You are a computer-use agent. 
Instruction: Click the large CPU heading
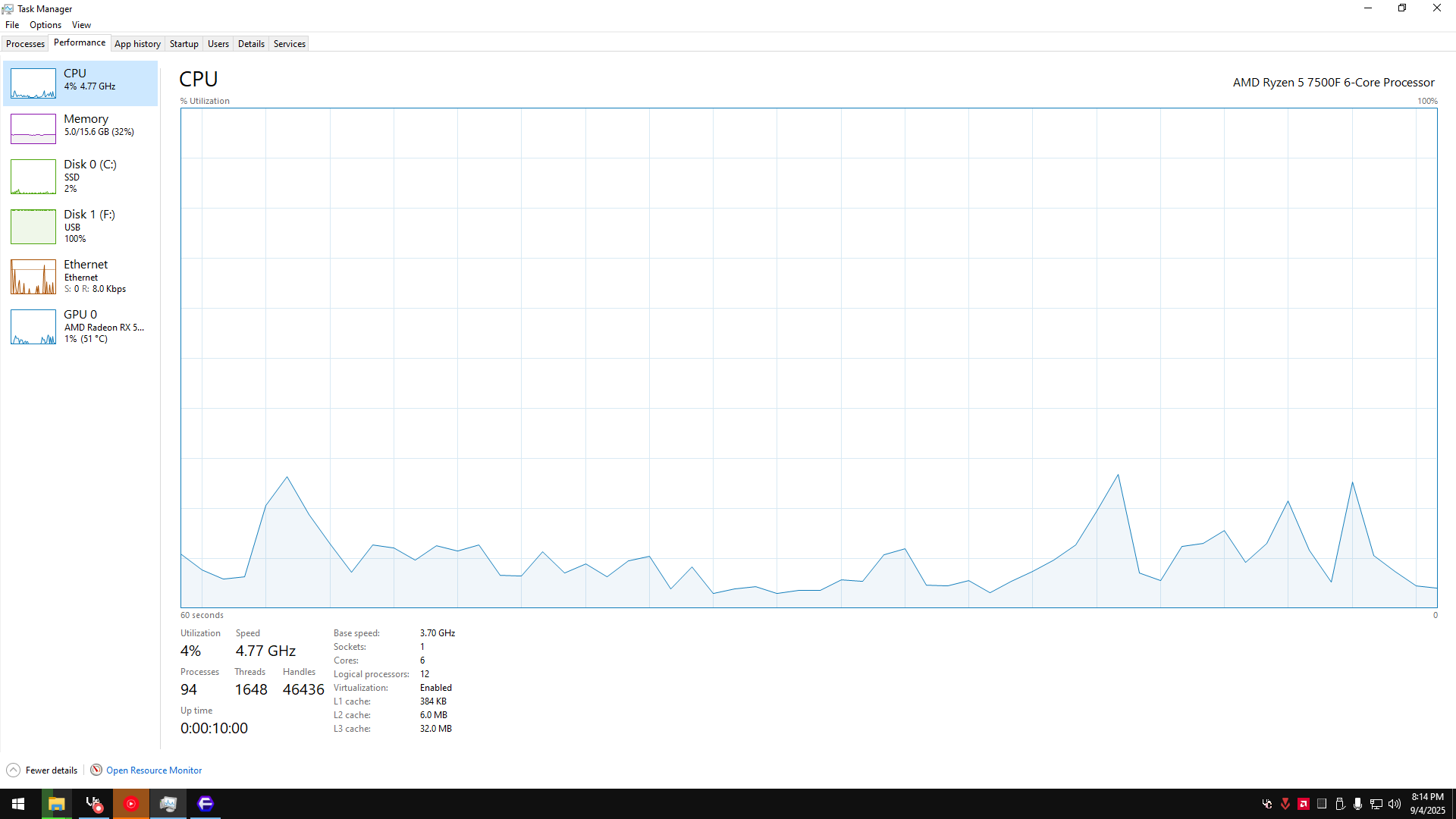199,79
